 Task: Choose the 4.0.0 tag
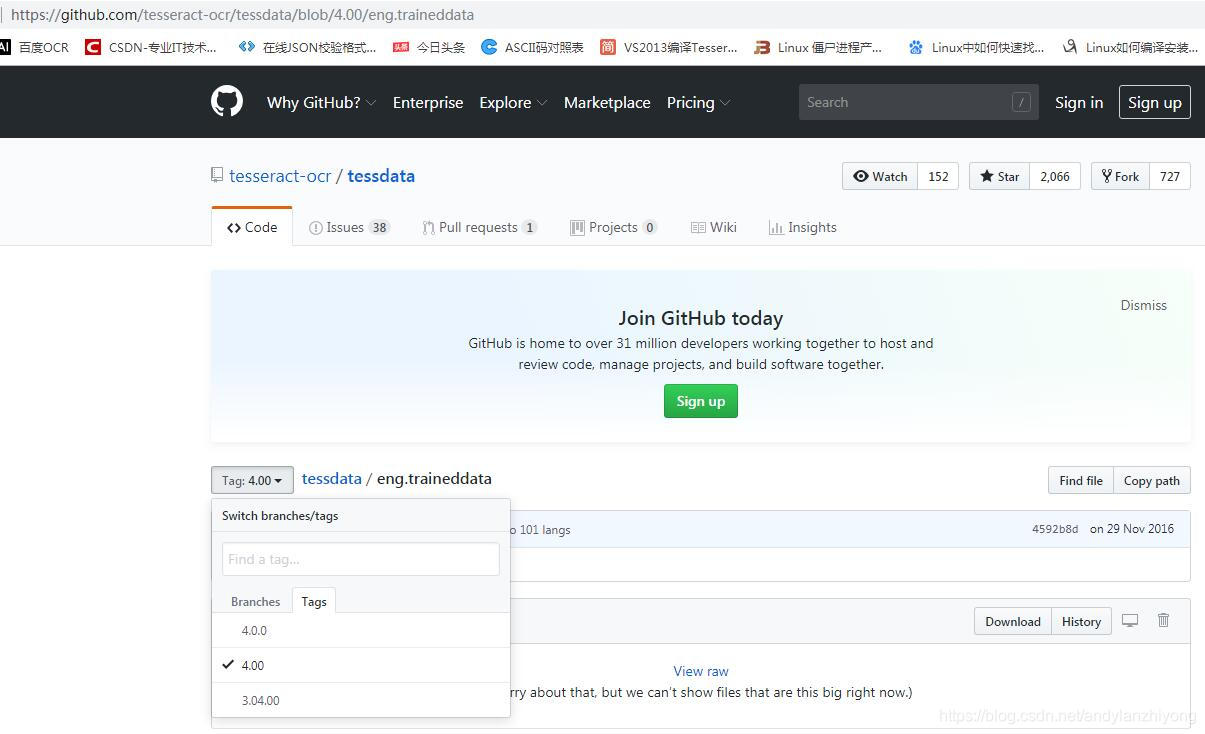point(361,630)
